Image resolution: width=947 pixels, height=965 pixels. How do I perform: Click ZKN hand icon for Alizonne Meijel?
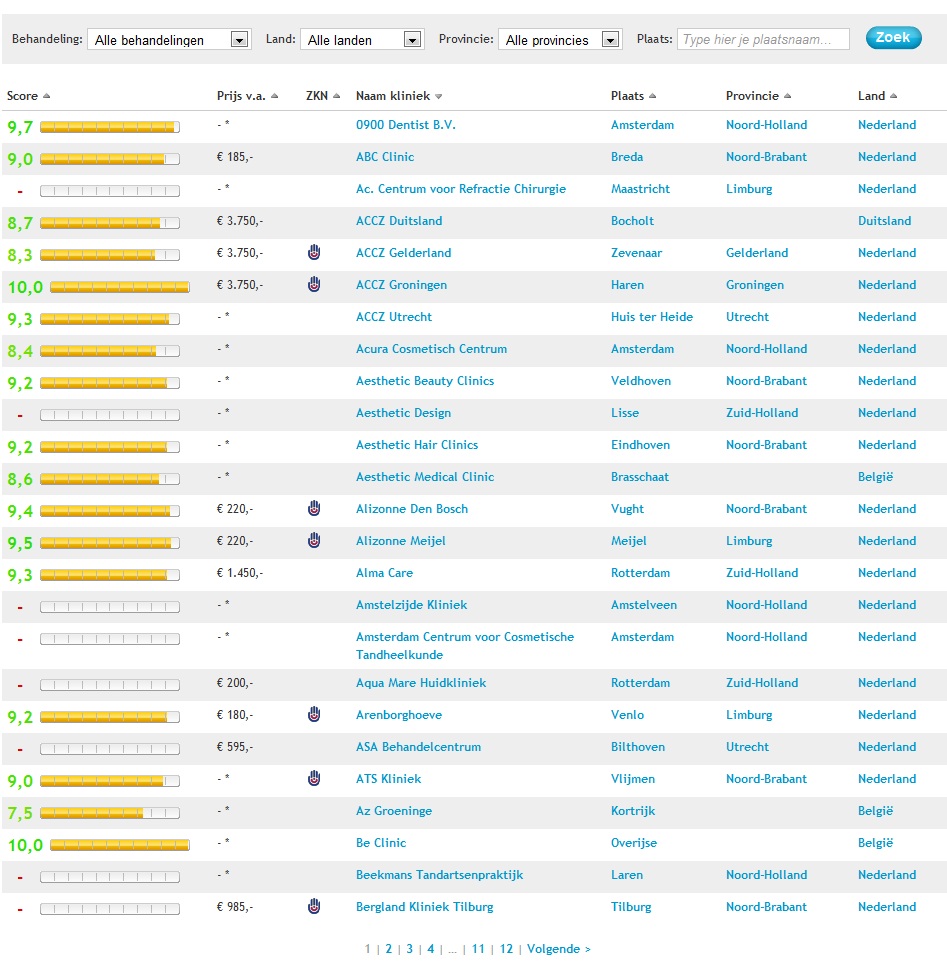click(x=314, y=540)
